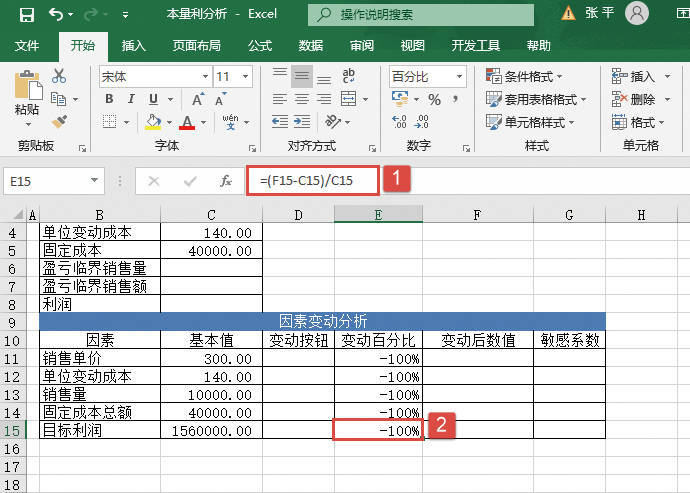Screen dimensions: 690x493
Task: Click the Paste clipboard icon
Action: pyautogui.click(x=28, y=85)
